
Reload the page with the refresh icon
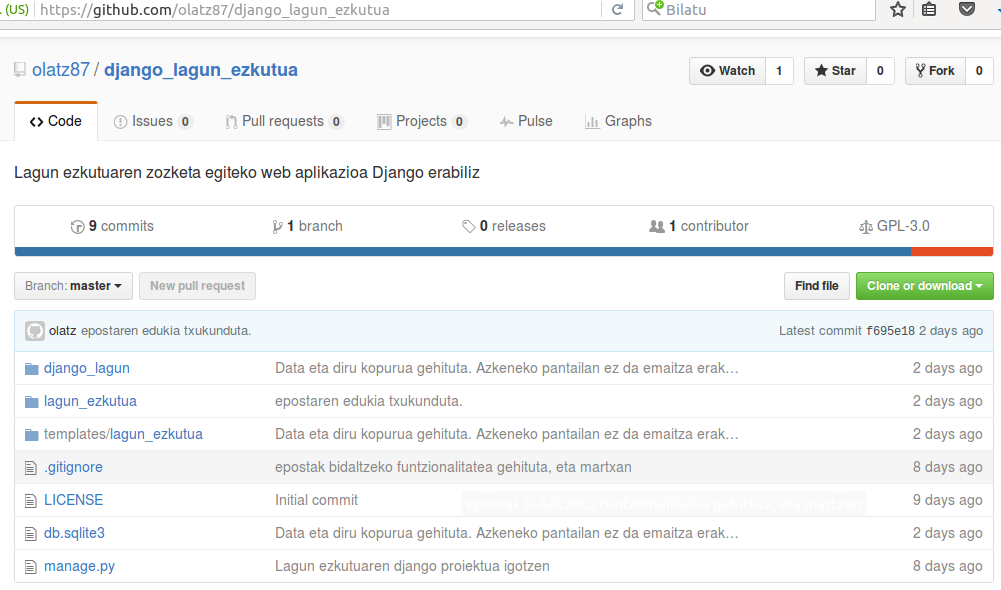617,10
